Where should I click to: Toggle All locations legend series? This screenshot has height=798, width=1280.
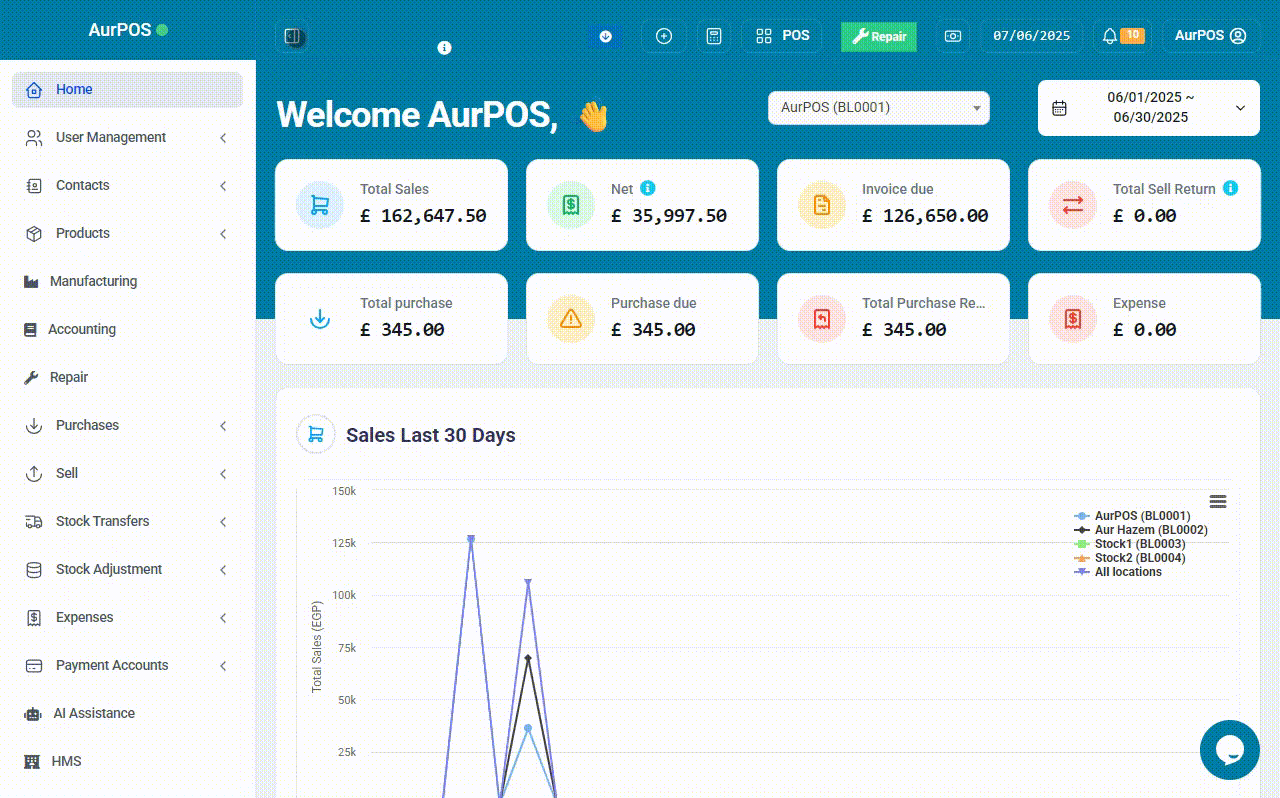1118,572
